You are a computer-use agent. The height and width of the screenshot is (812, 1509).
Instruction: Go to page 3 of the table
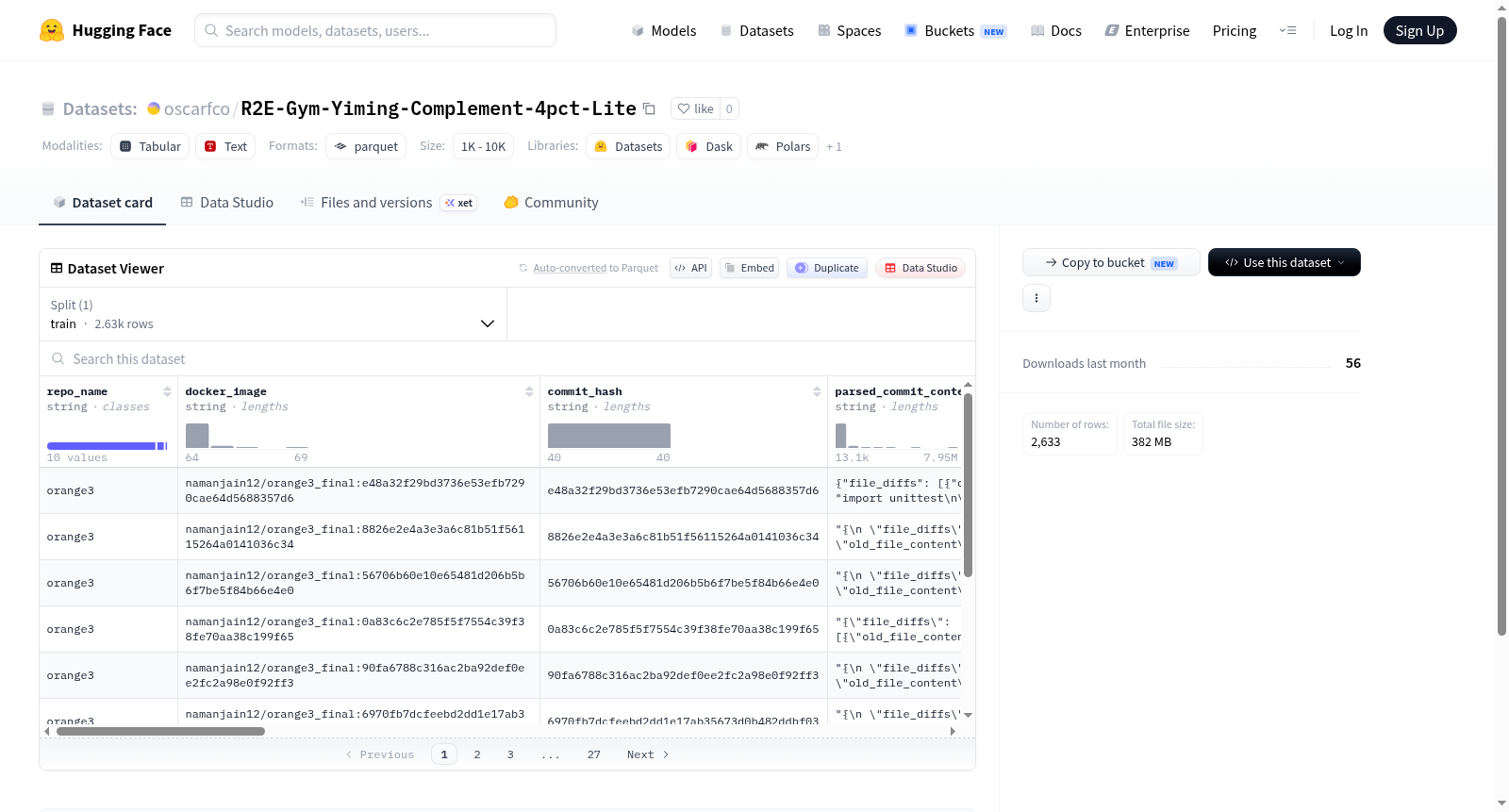pos(510,754)
